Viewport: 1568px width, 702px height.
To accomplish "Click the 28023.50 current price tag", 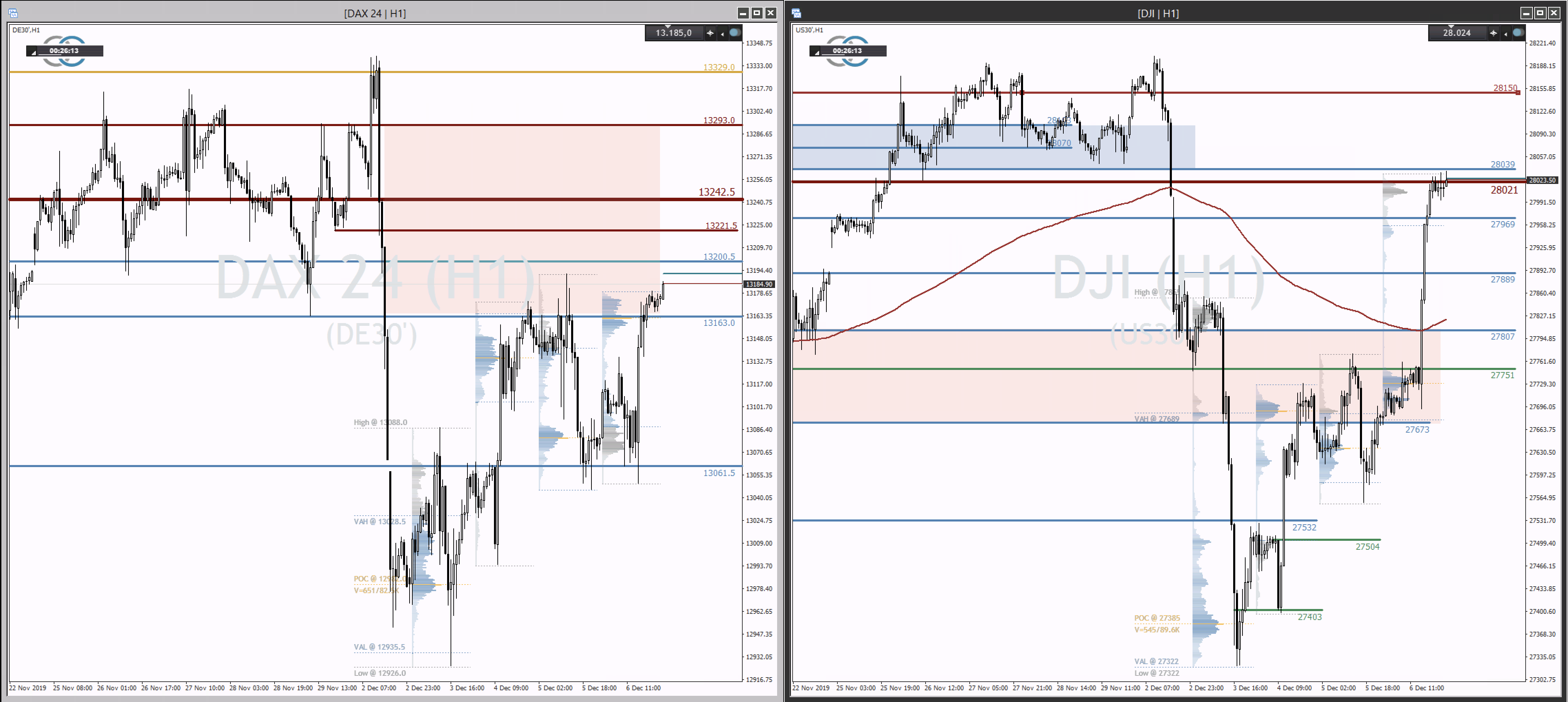I will coord(1543,180).
